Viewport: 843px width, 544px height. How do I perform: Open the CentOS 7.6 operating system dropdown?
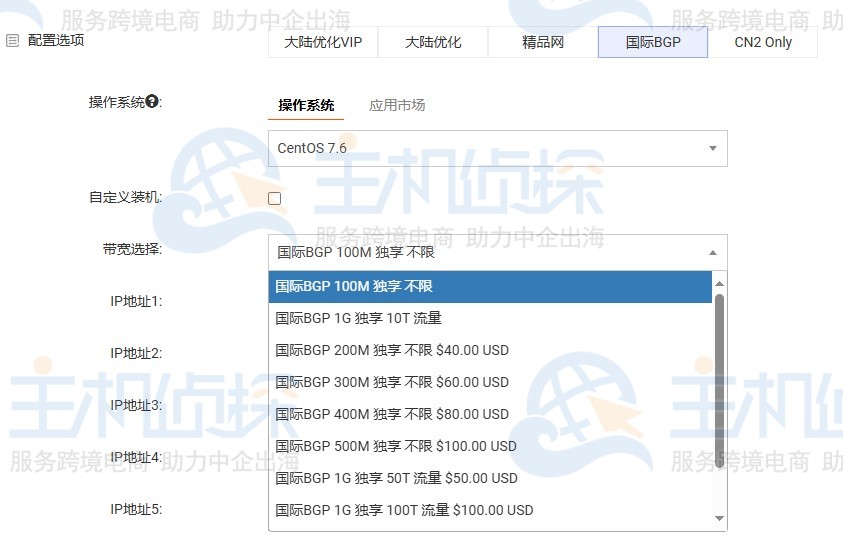(x=498, y=148)
